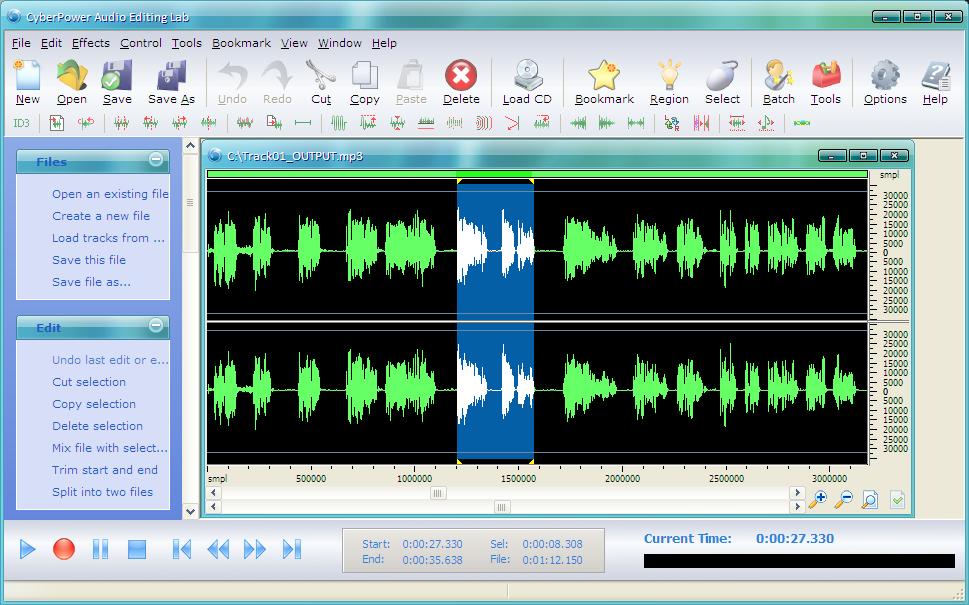Open the View menu

294,43
